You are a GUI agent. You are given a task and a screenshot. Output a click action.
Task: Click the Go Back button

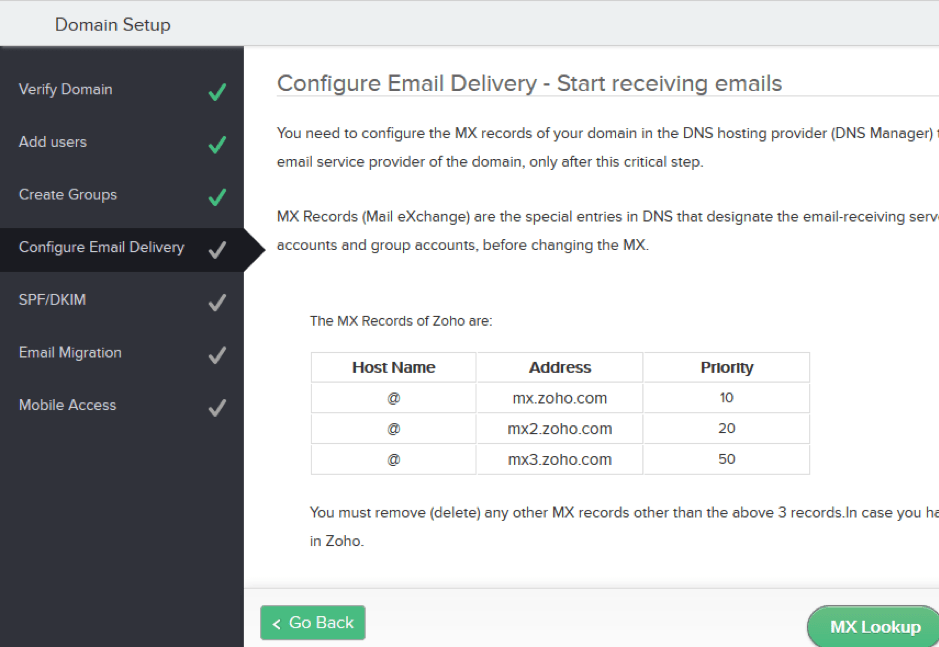click(312, 622)
